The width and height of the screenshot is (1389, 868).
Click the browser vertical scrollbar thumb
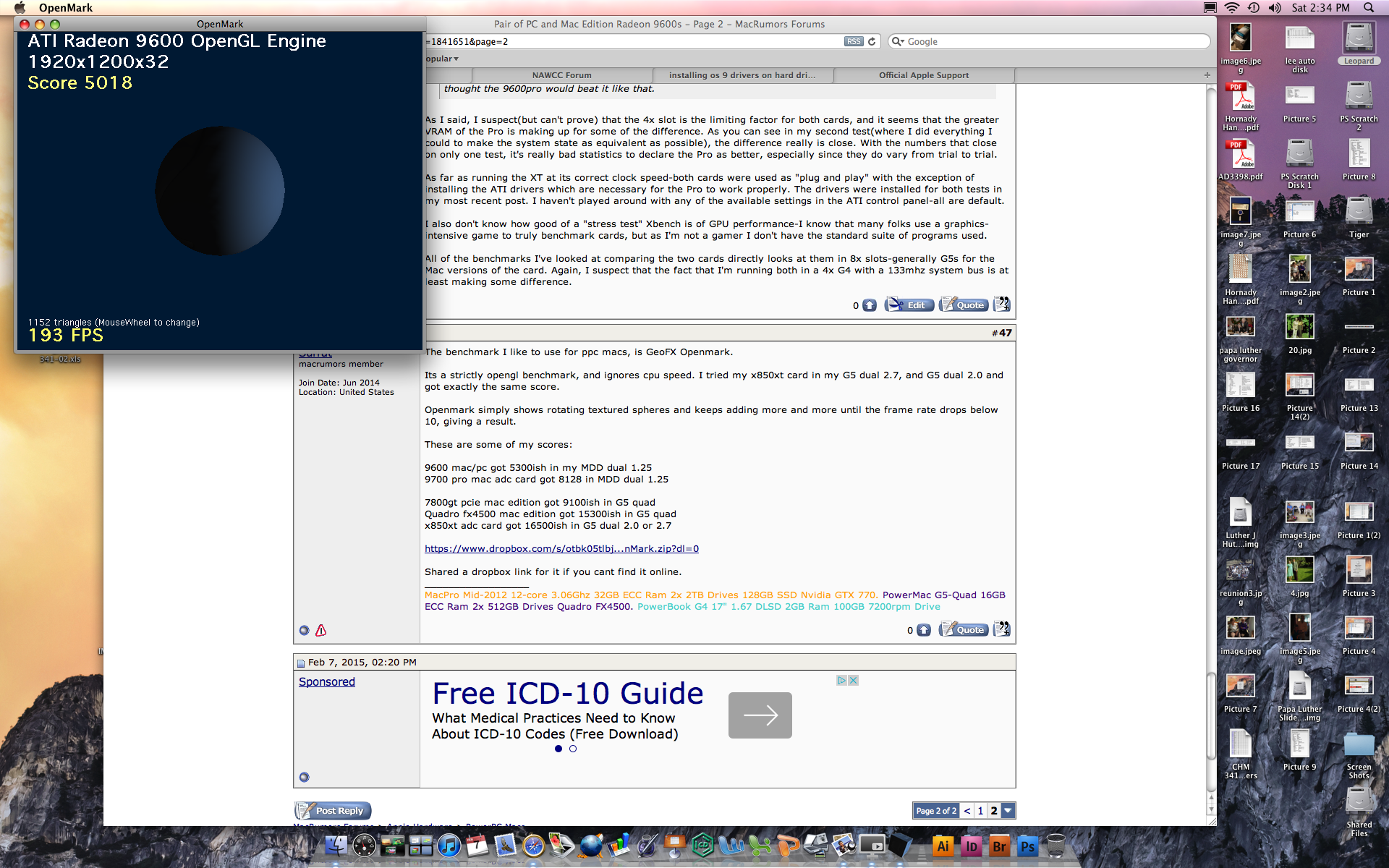click(x=1211, y=716)
